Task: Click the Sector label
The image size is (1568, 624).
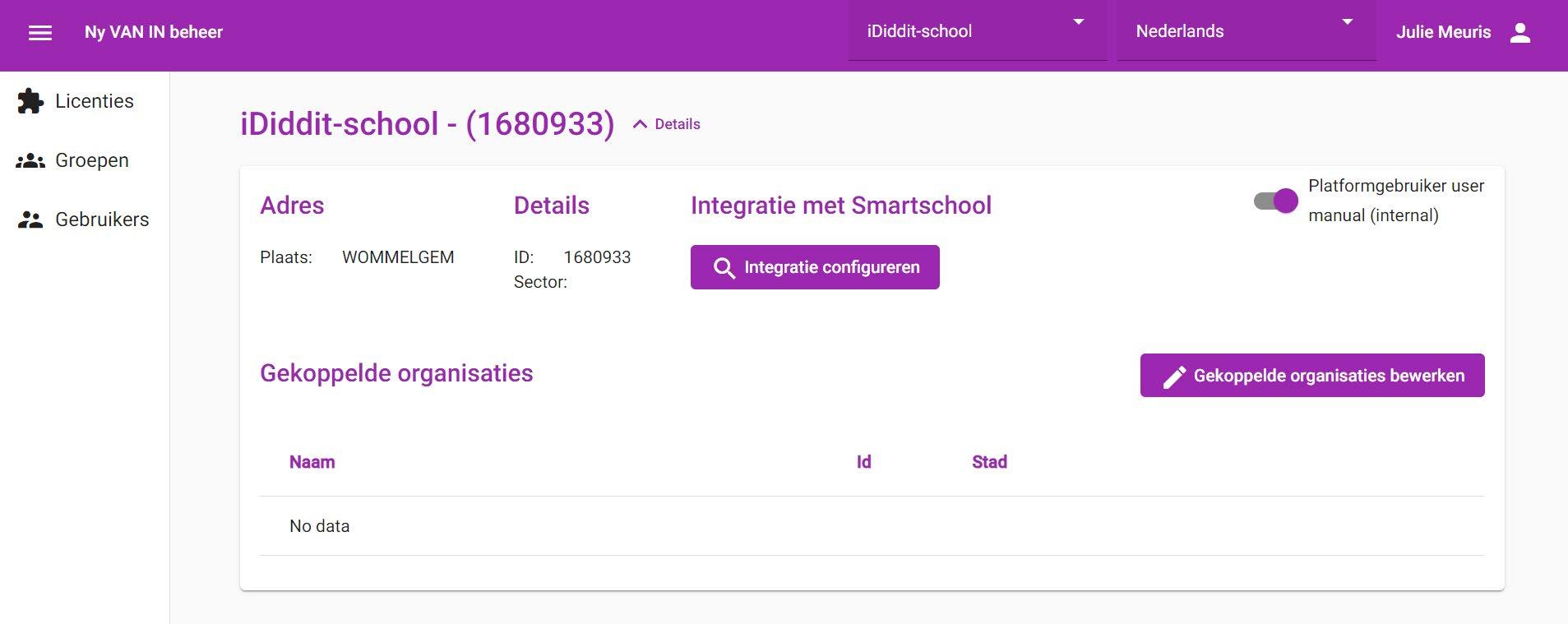Action: coord(540,282)
